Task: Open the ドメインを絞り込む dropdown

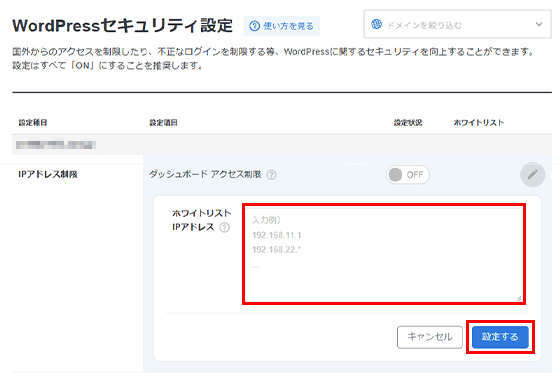Action: tap(457, 24)
